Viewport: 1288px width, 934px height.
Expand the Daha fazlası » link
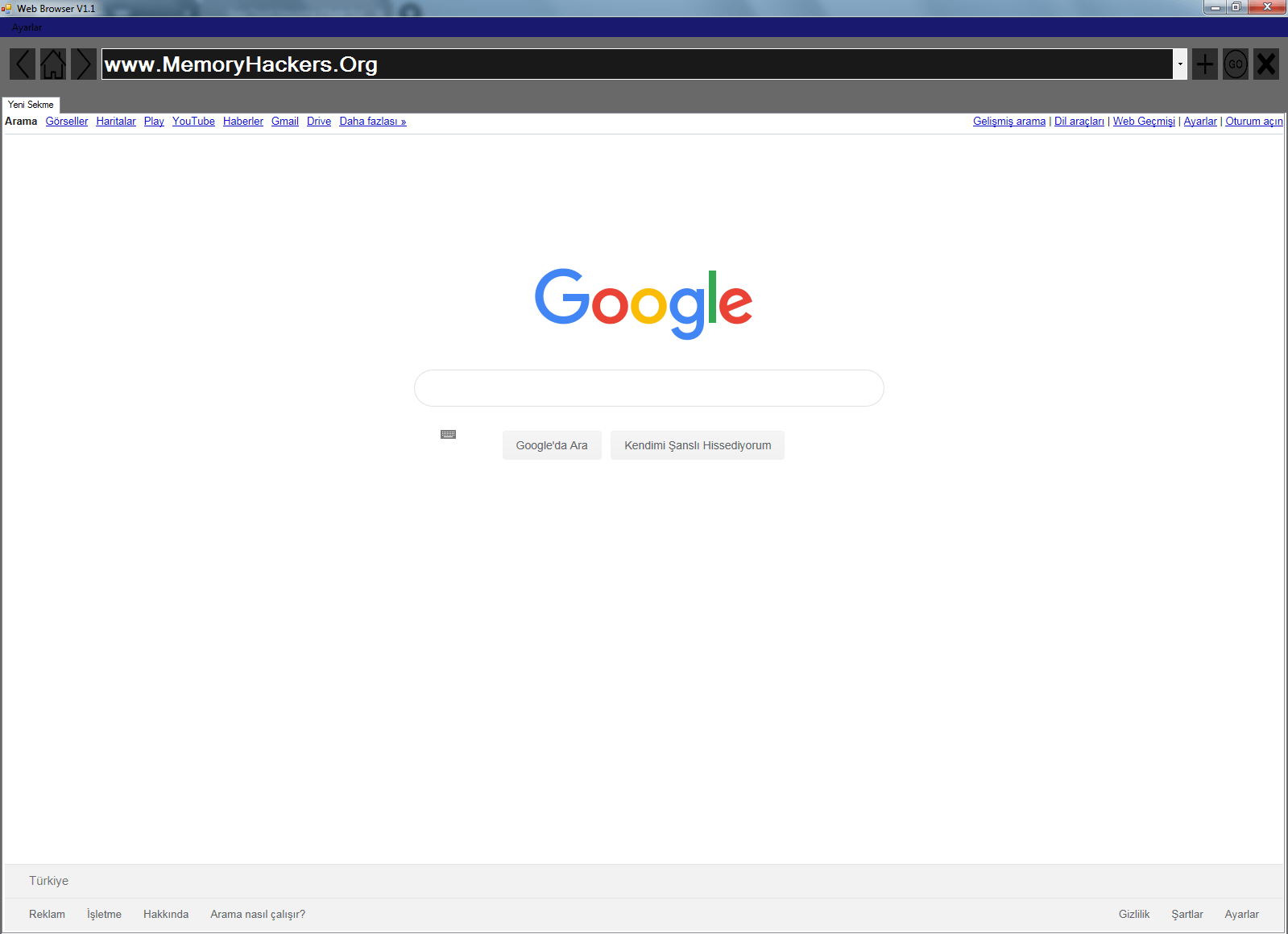coord(373,122)
